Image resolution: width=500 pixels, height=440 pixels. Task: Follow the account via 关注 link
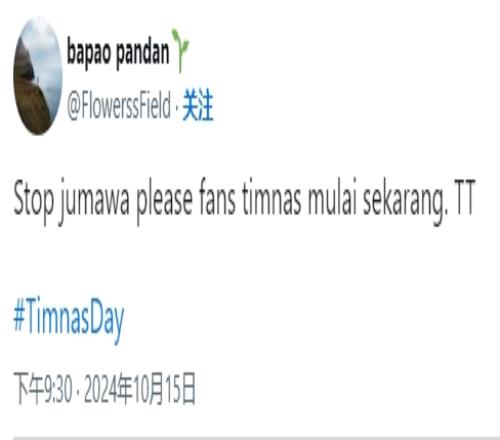(x=198, y=105)
